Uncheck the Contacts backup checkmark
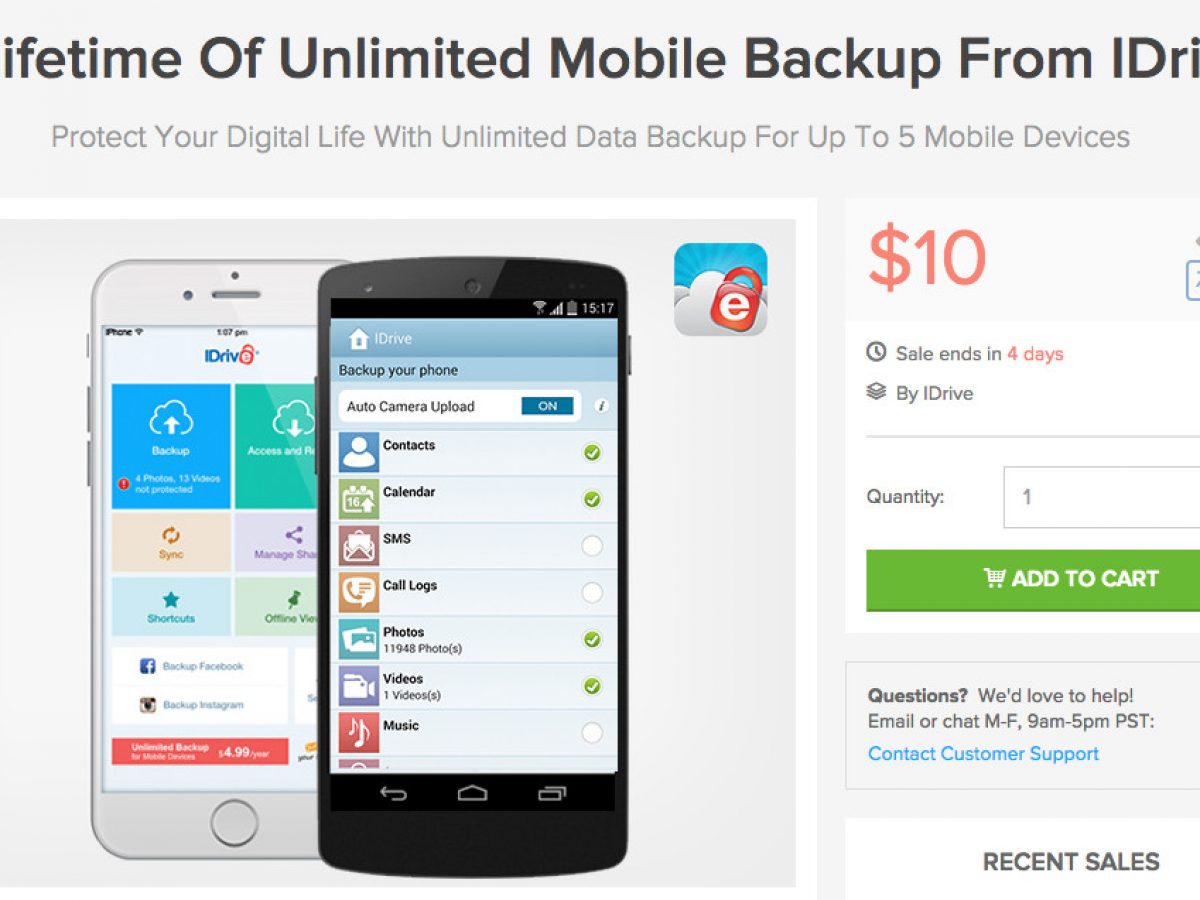Viewport: 1200px width, 900px height. coord(592,452)
